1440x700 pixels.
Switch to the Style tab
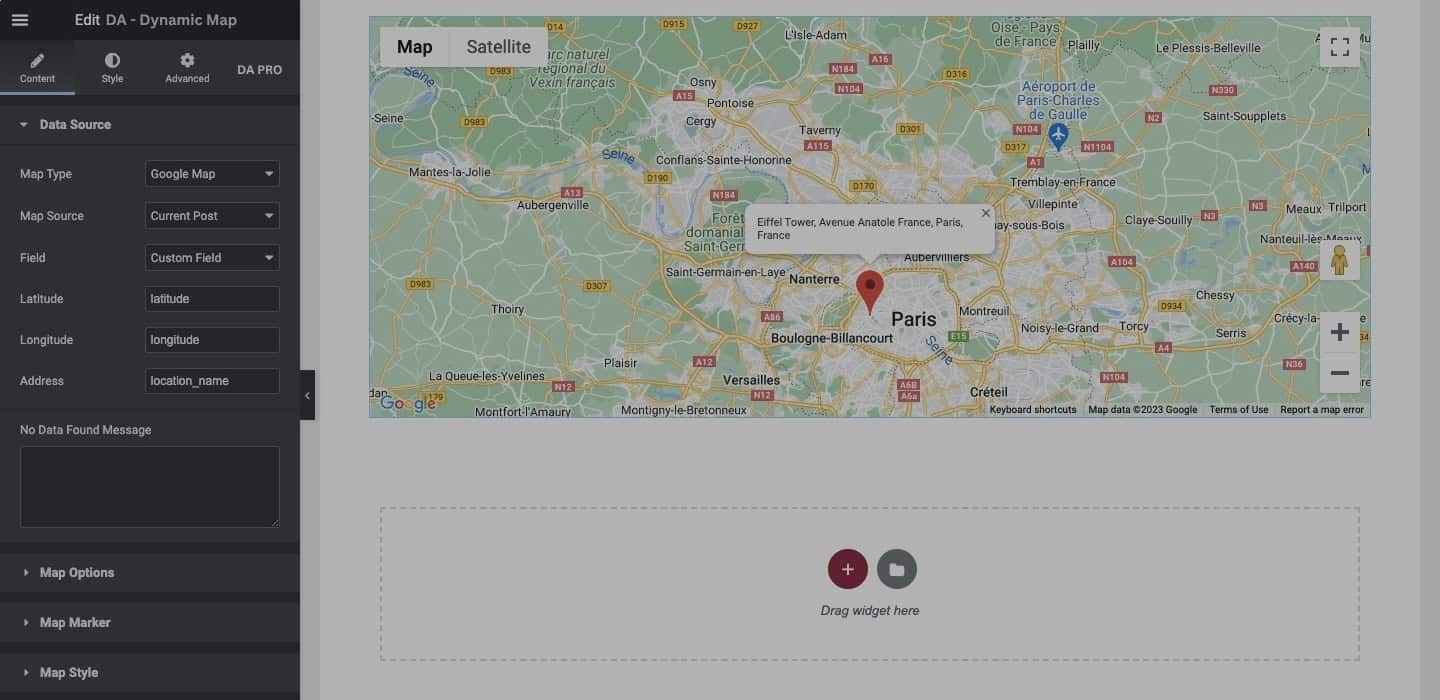coord(112,68)
